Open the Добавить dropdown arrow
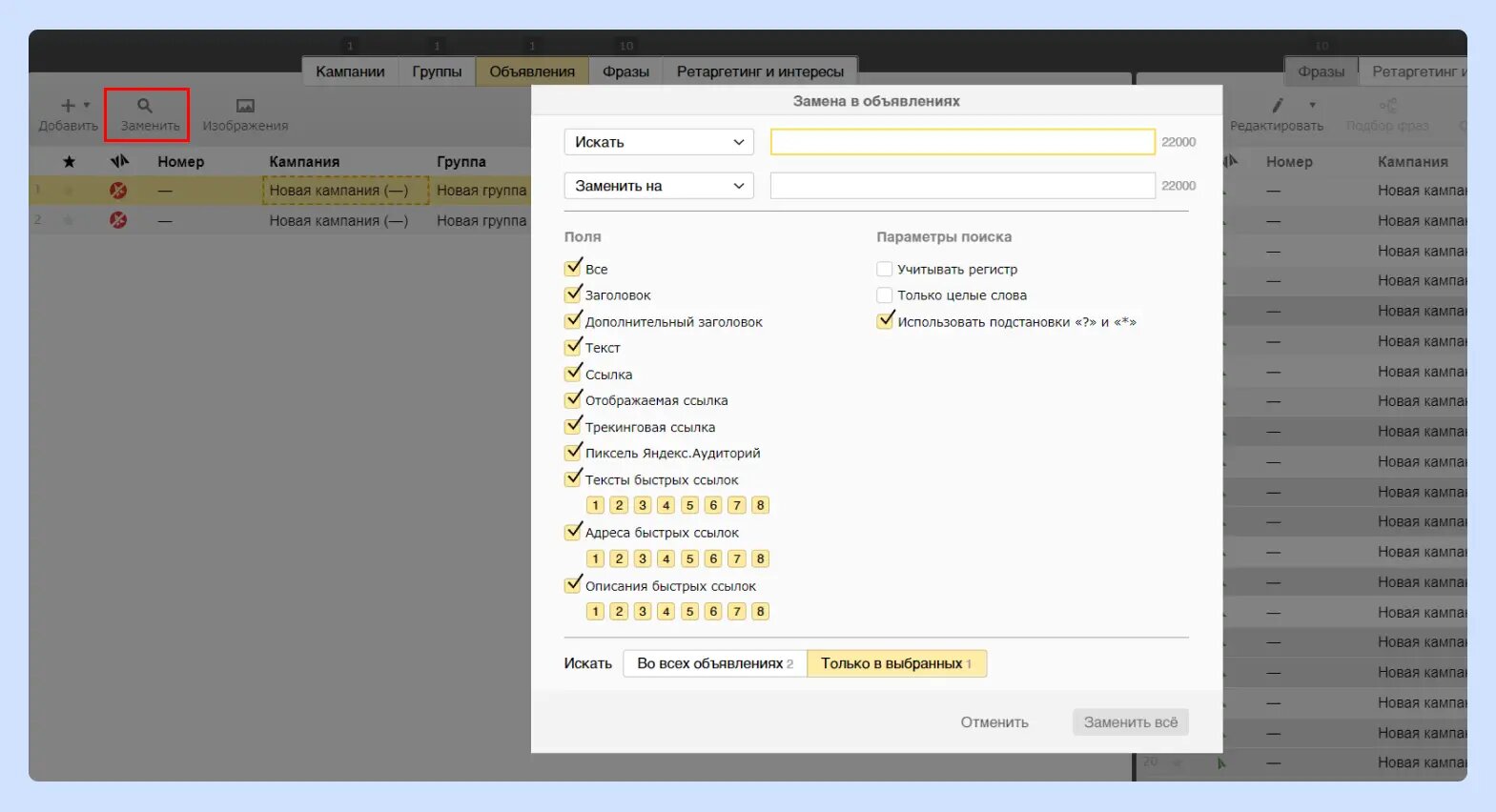 click(87, 106)
